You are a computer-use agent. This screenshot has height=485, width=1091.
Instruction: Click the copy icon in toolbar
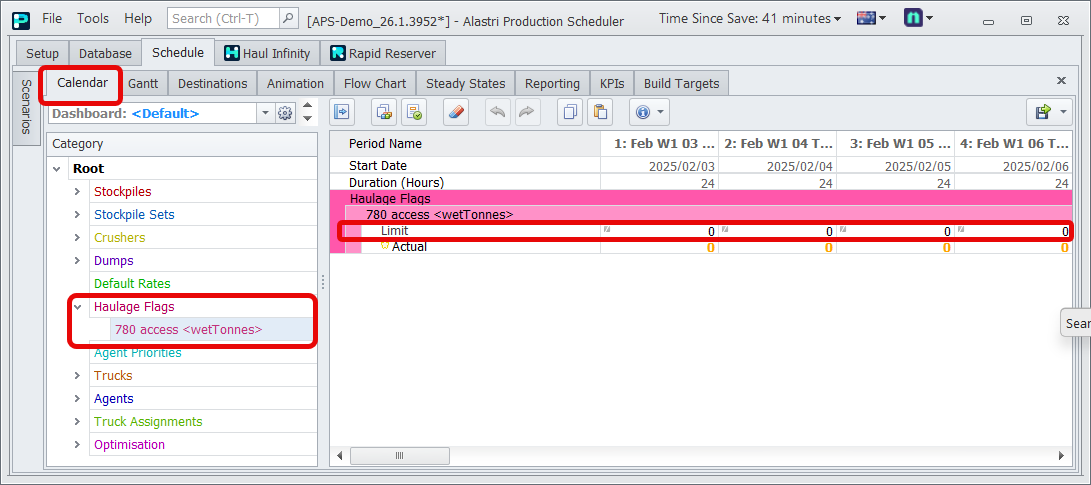point(569,113)
